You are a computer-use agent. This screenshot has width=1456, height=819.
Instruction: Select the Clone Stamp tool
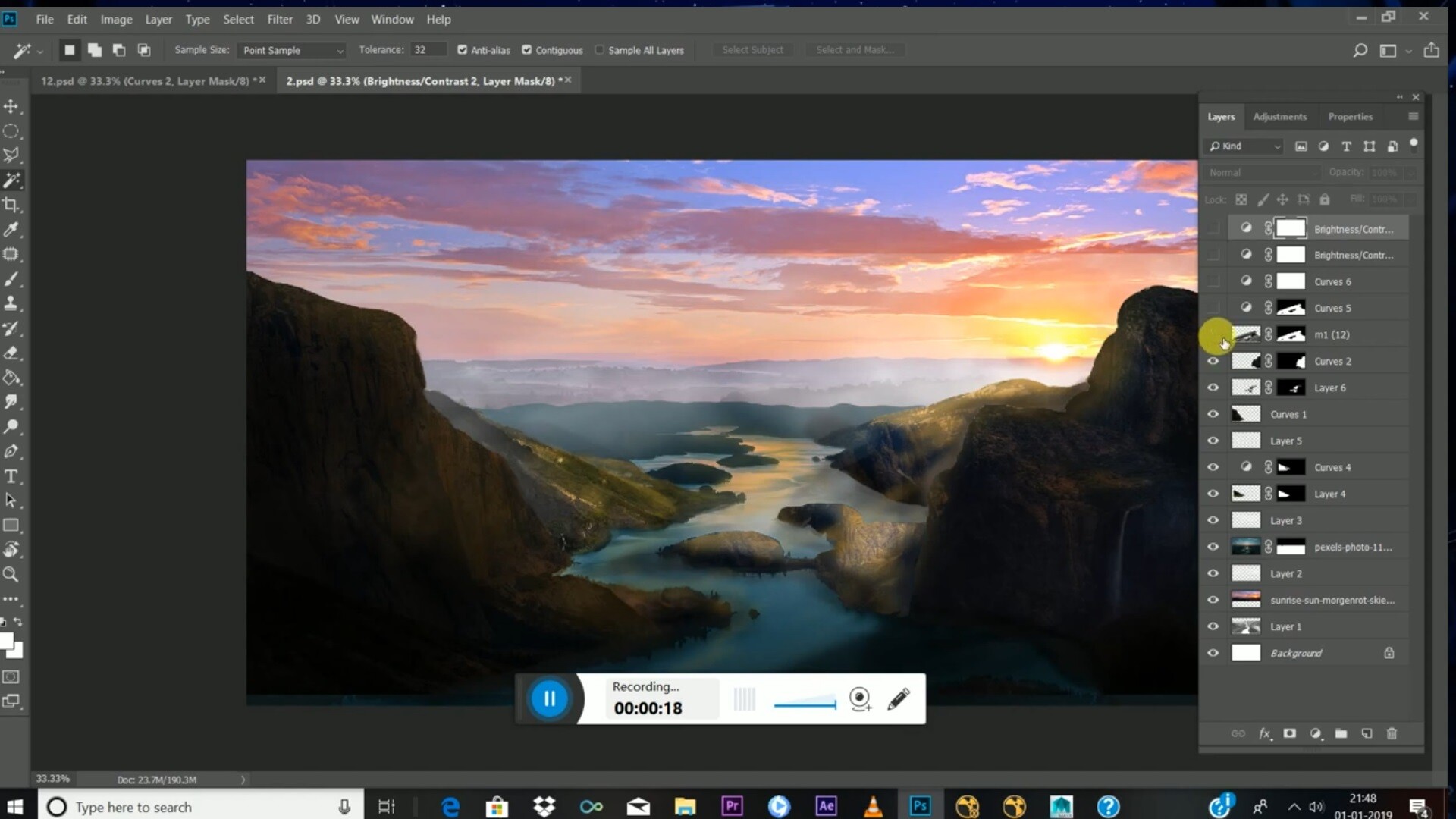(11, 303)
